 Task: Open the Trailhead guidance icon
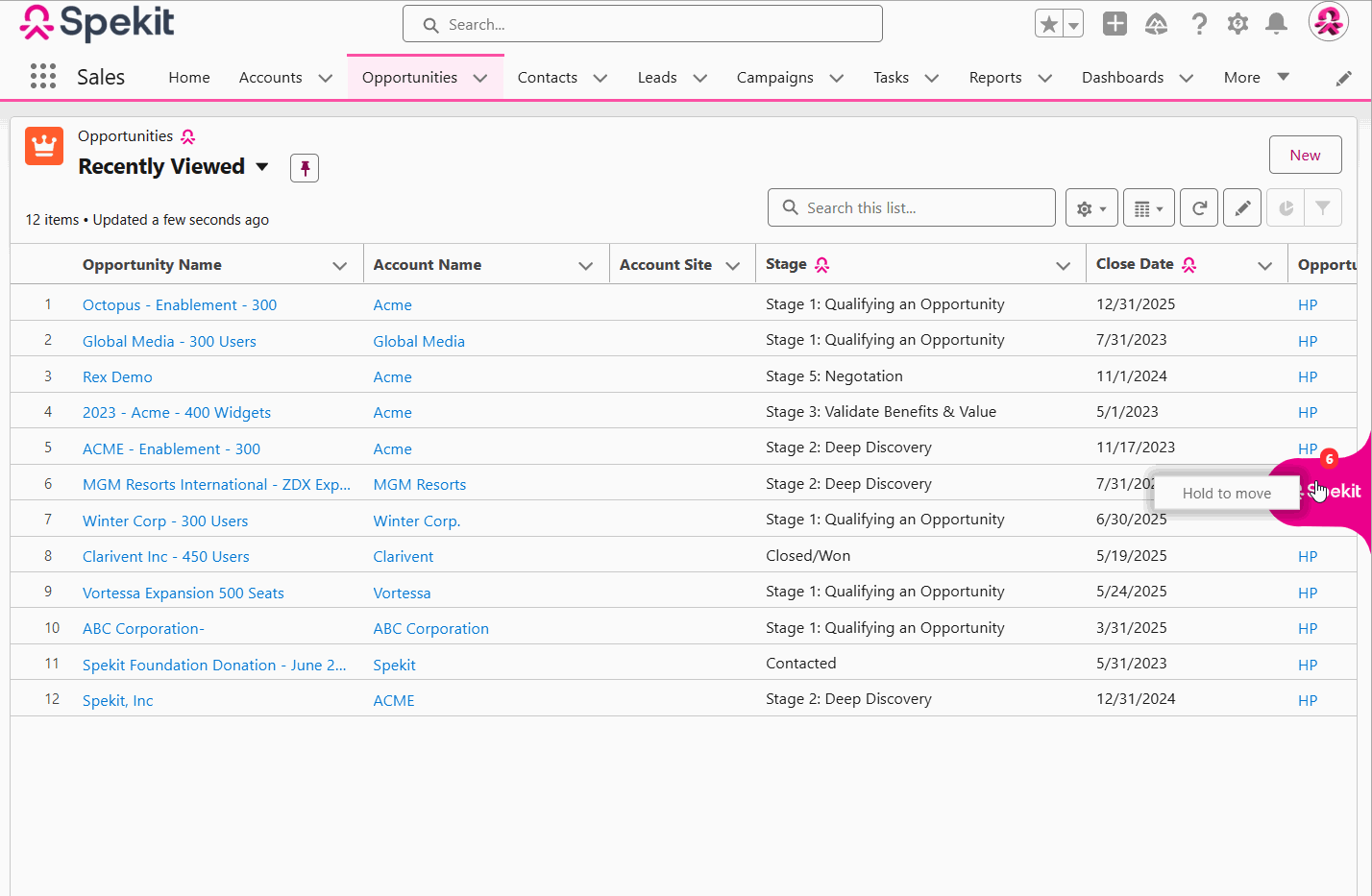[1157, 24]
